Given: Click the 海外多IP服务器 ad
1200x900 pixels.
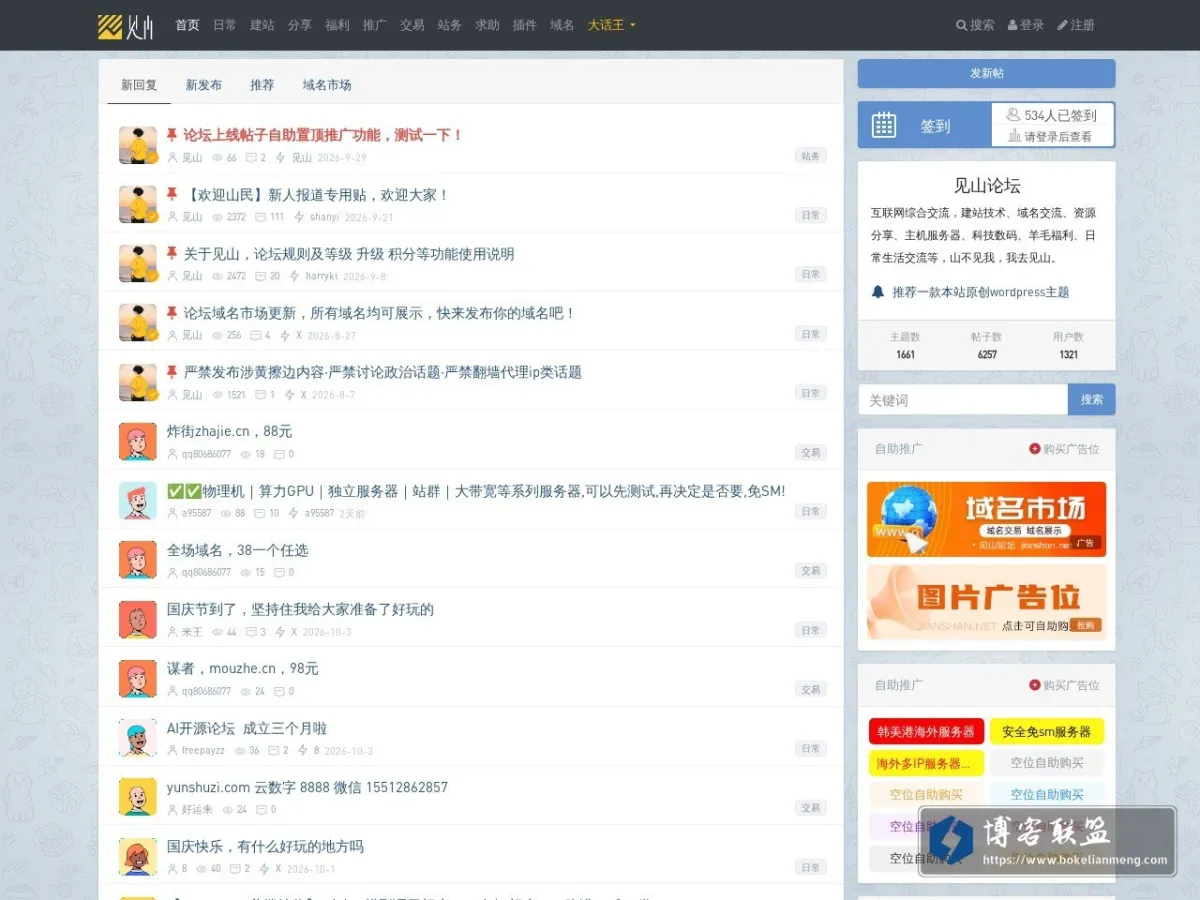Looking at the screenshot, I should (926, 763).
